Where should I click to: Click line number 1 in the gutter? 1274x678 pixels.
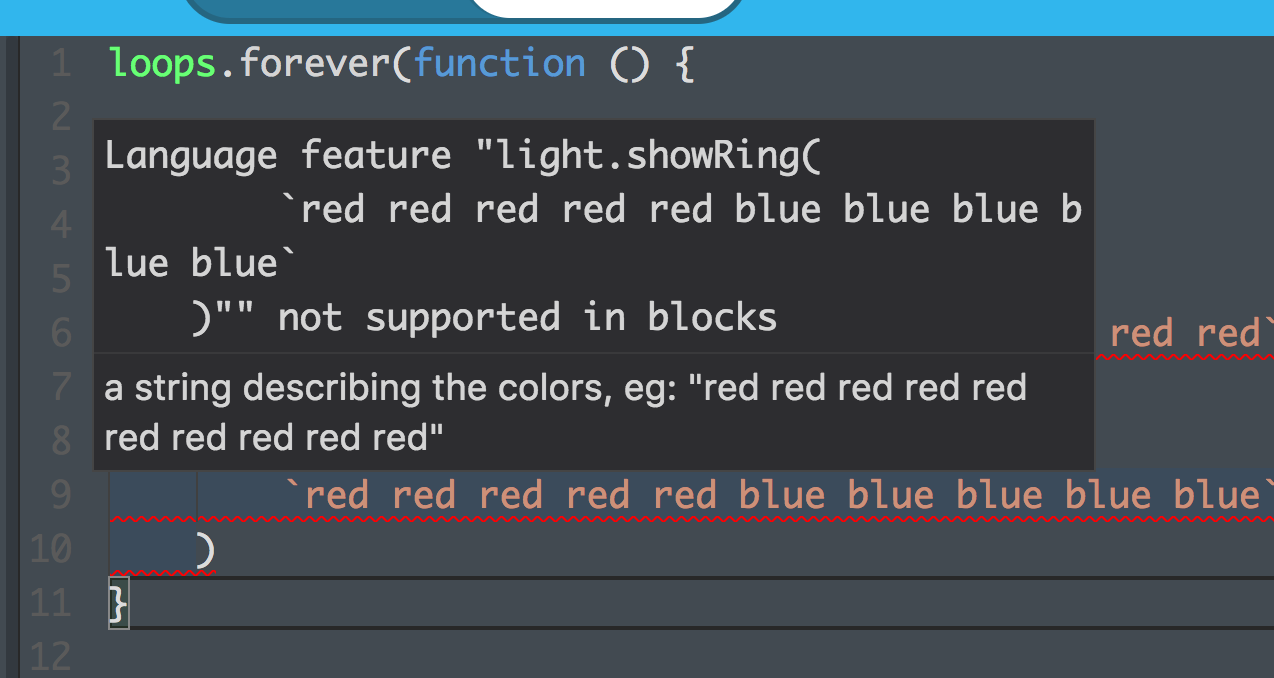click(60, 62)
